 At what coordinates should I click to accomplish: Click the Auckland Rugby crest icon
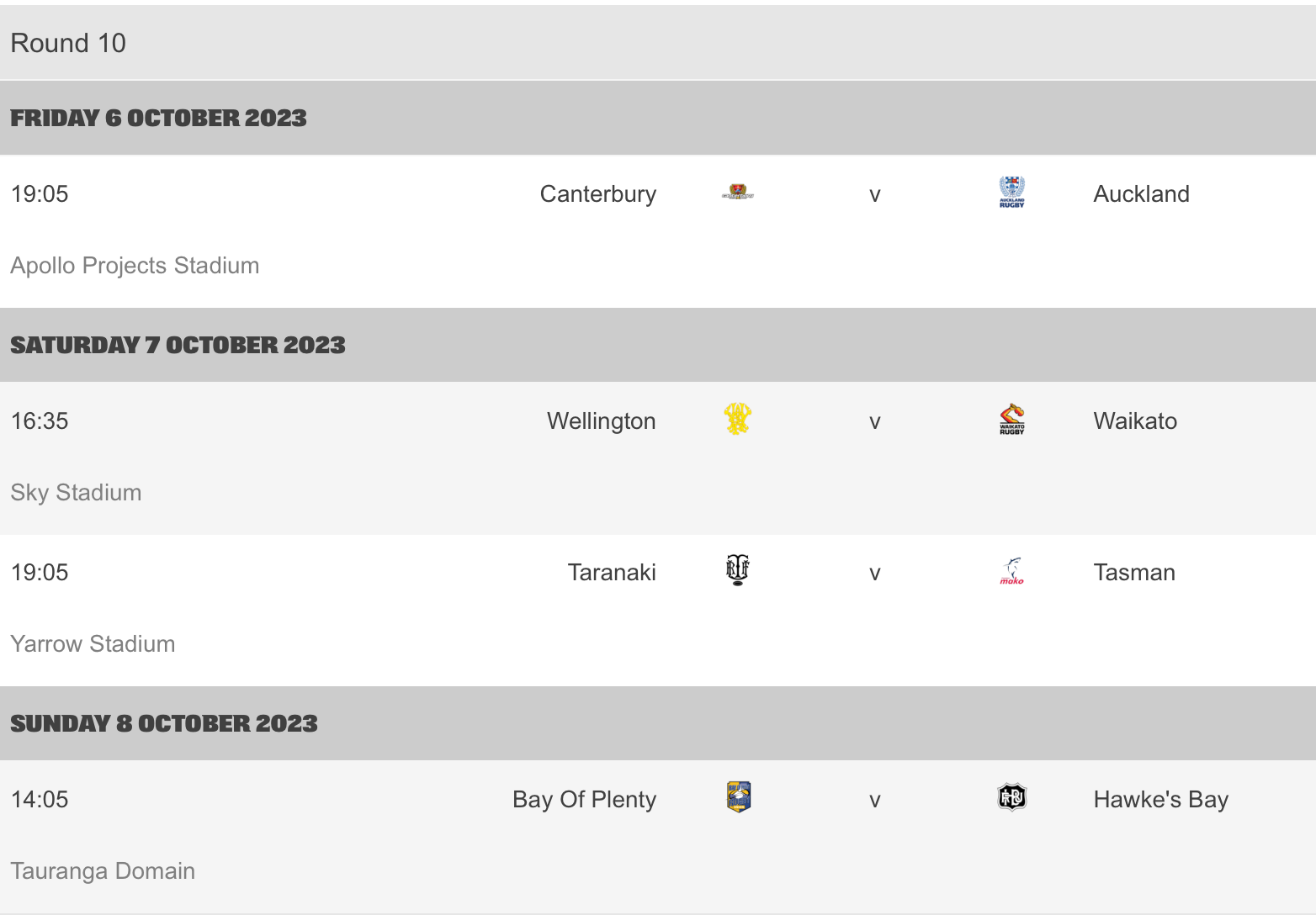(x=1011, y=193)
